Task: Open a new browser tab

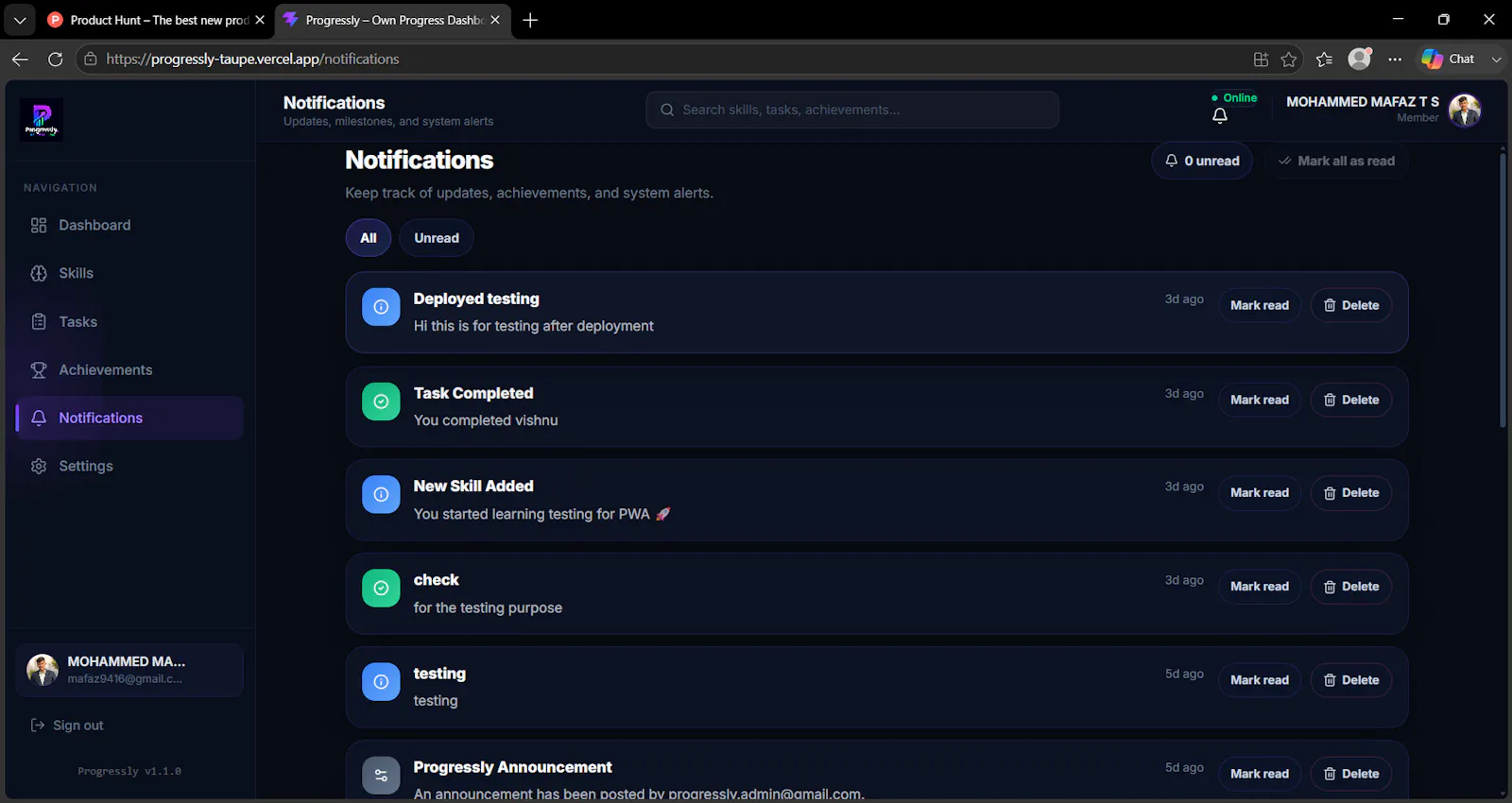Action: coord(530,20)
